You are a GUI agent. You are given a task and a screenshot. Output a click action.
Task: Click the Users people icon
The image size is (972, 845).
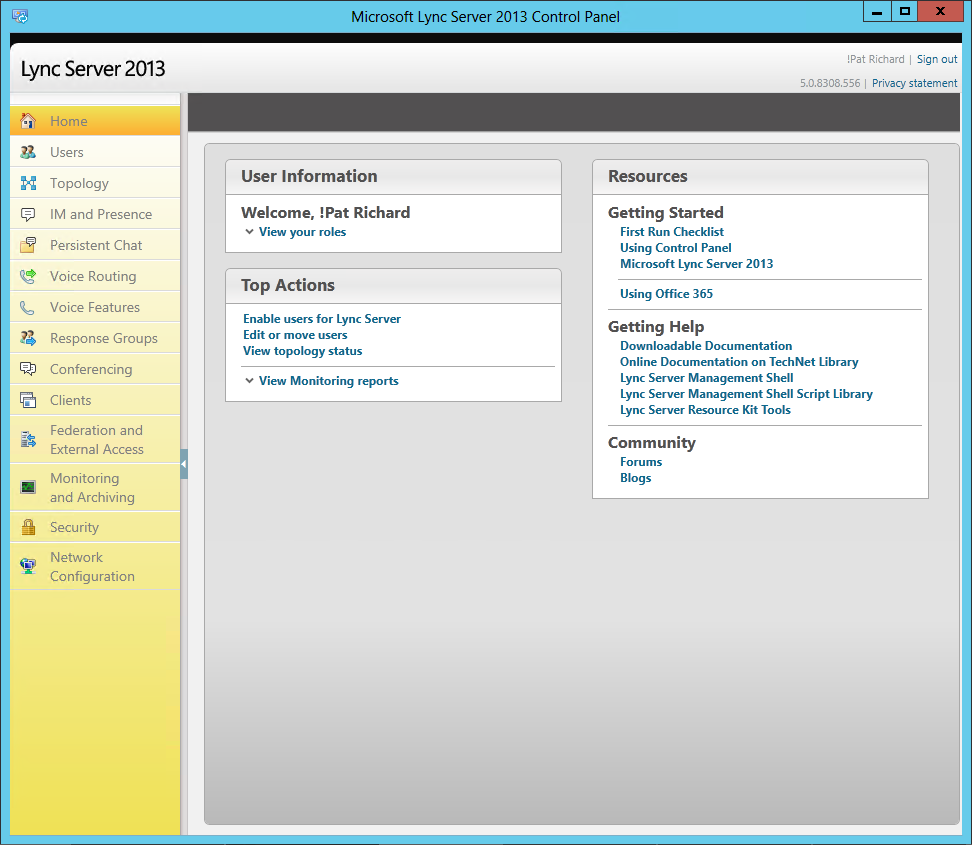(x=28, y=152)
